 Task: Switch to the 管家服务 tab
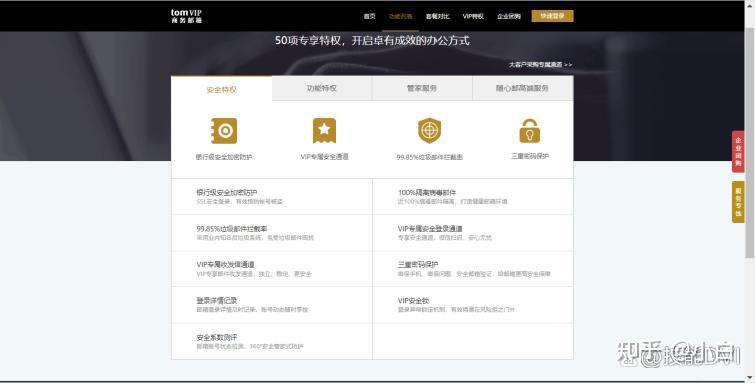422,88
